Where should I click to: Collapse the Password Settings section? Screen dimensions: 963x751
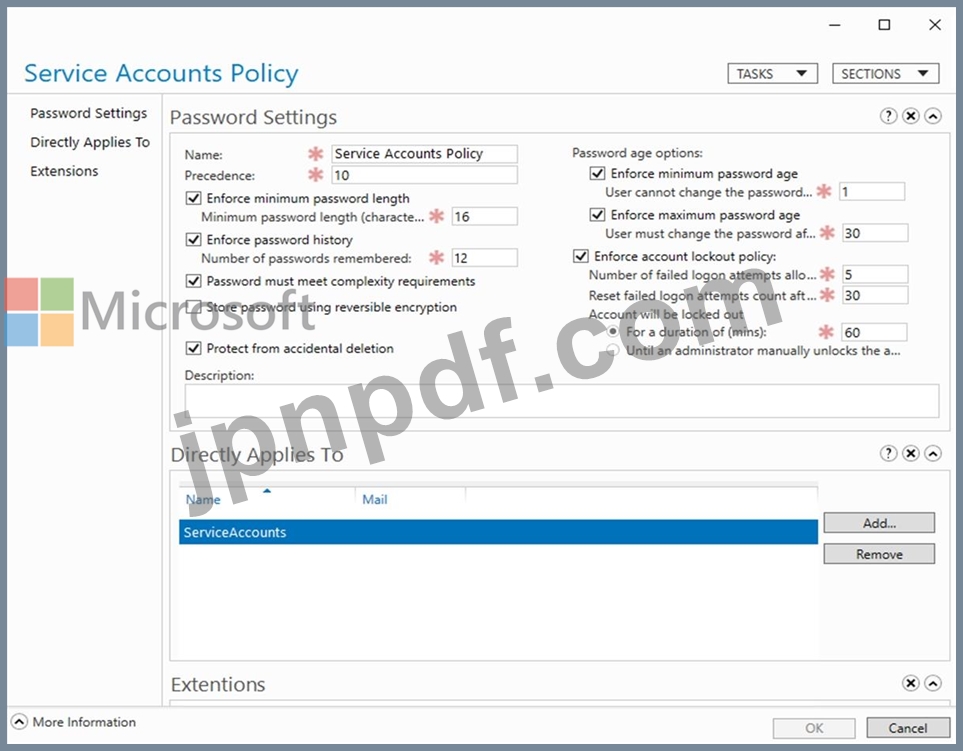[x=933, y=116]
